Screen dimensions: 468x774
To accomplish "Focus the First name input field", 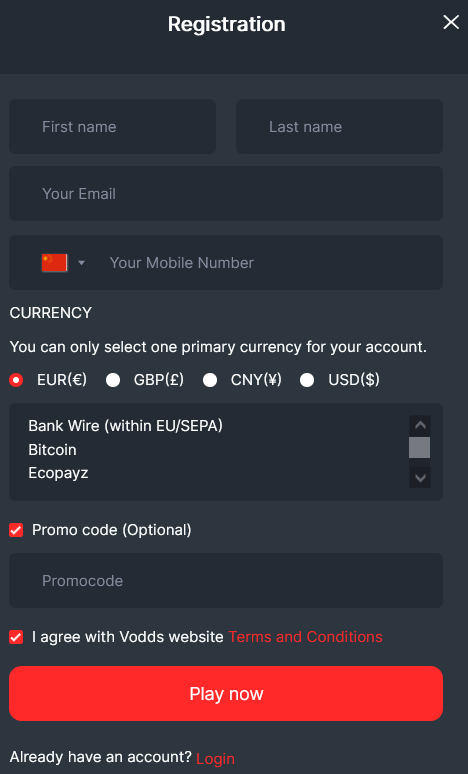I will pyautogui.click(x=112, y=126).
